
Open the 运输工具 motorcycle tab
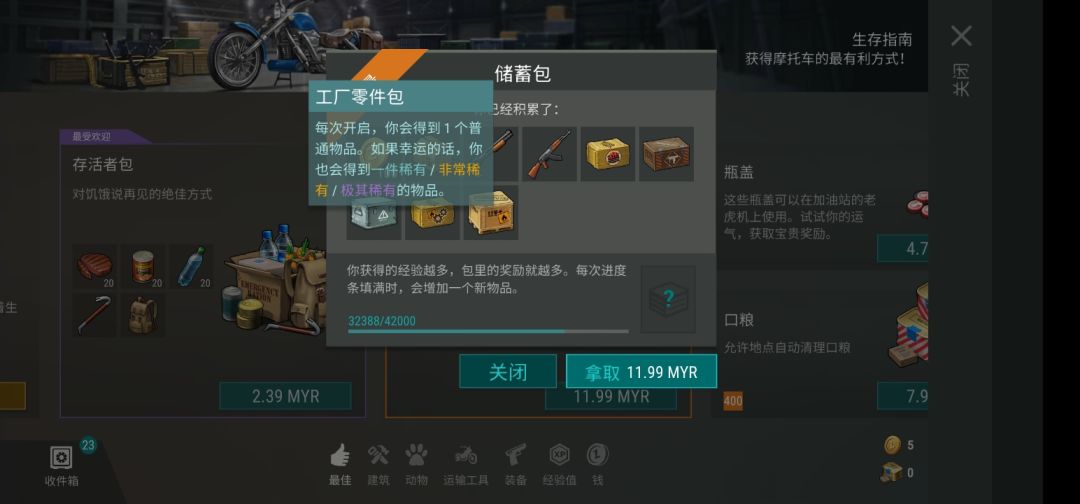(x=466, y=465)
